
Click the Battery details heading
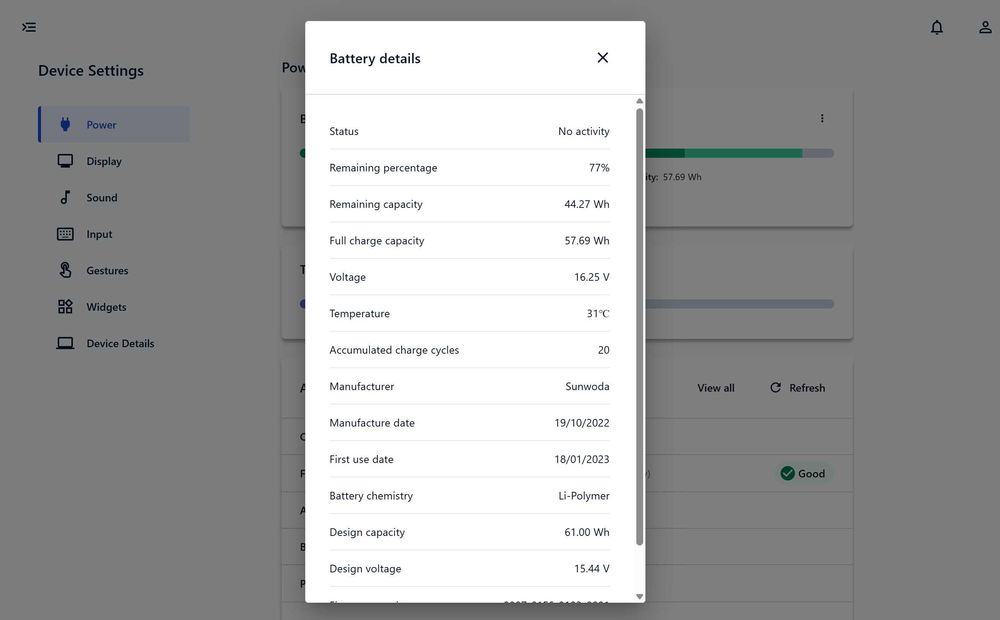tap(375, 59)
